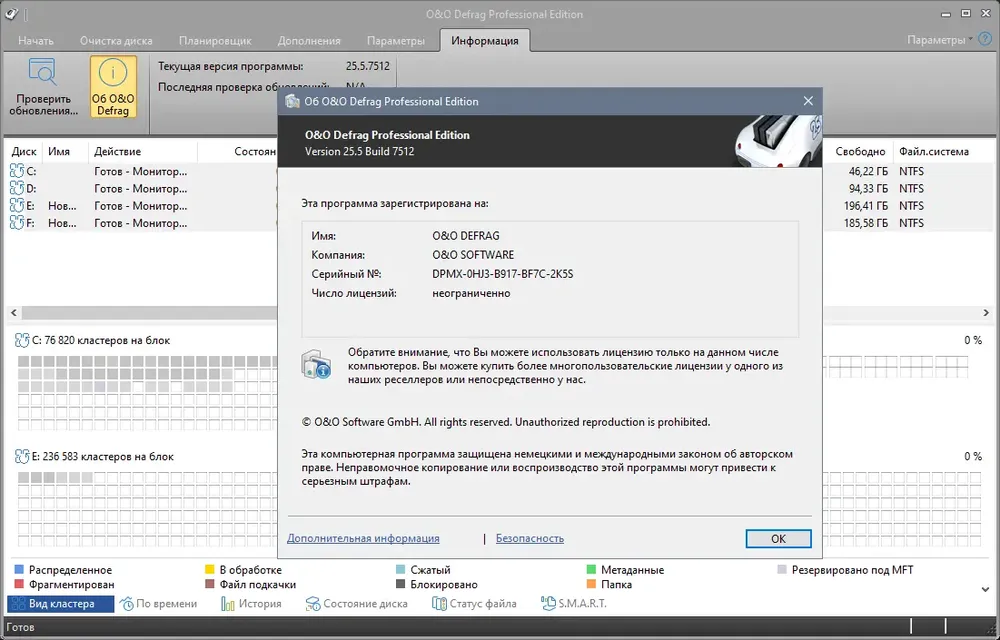The width and height of the screenshot is (1000, 640).
Task: Click the 'Об O&O Defrag' info icon
Action: tap(113, 73)
